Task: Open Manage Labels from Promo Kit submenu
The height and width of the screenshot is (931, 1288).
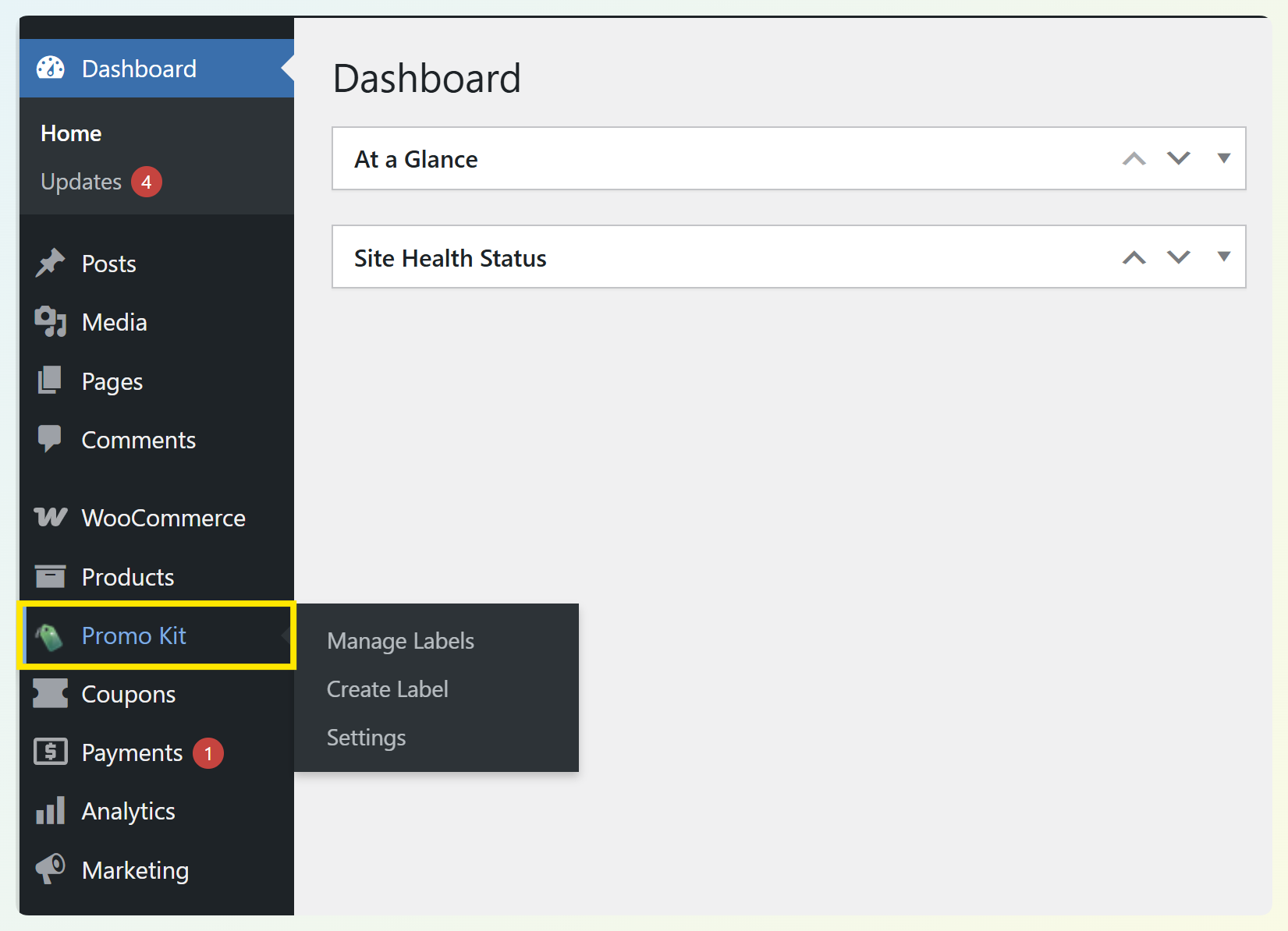Action: tap(400, 641)
